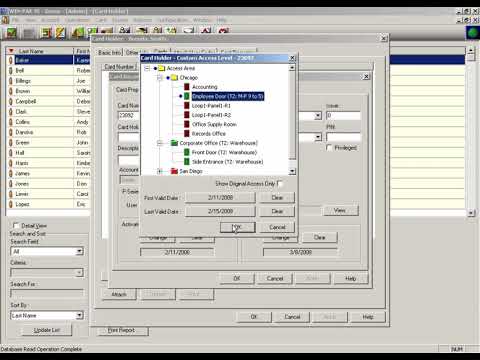Click the Attach button

click(x=119, y=294)
